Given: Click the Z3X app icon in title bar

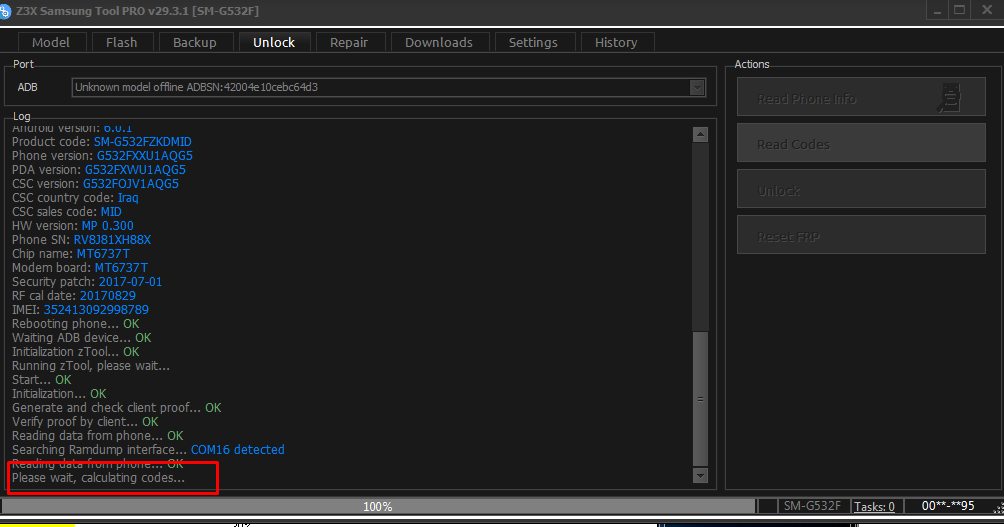Looking at the screenshot, I should (5, 12).
